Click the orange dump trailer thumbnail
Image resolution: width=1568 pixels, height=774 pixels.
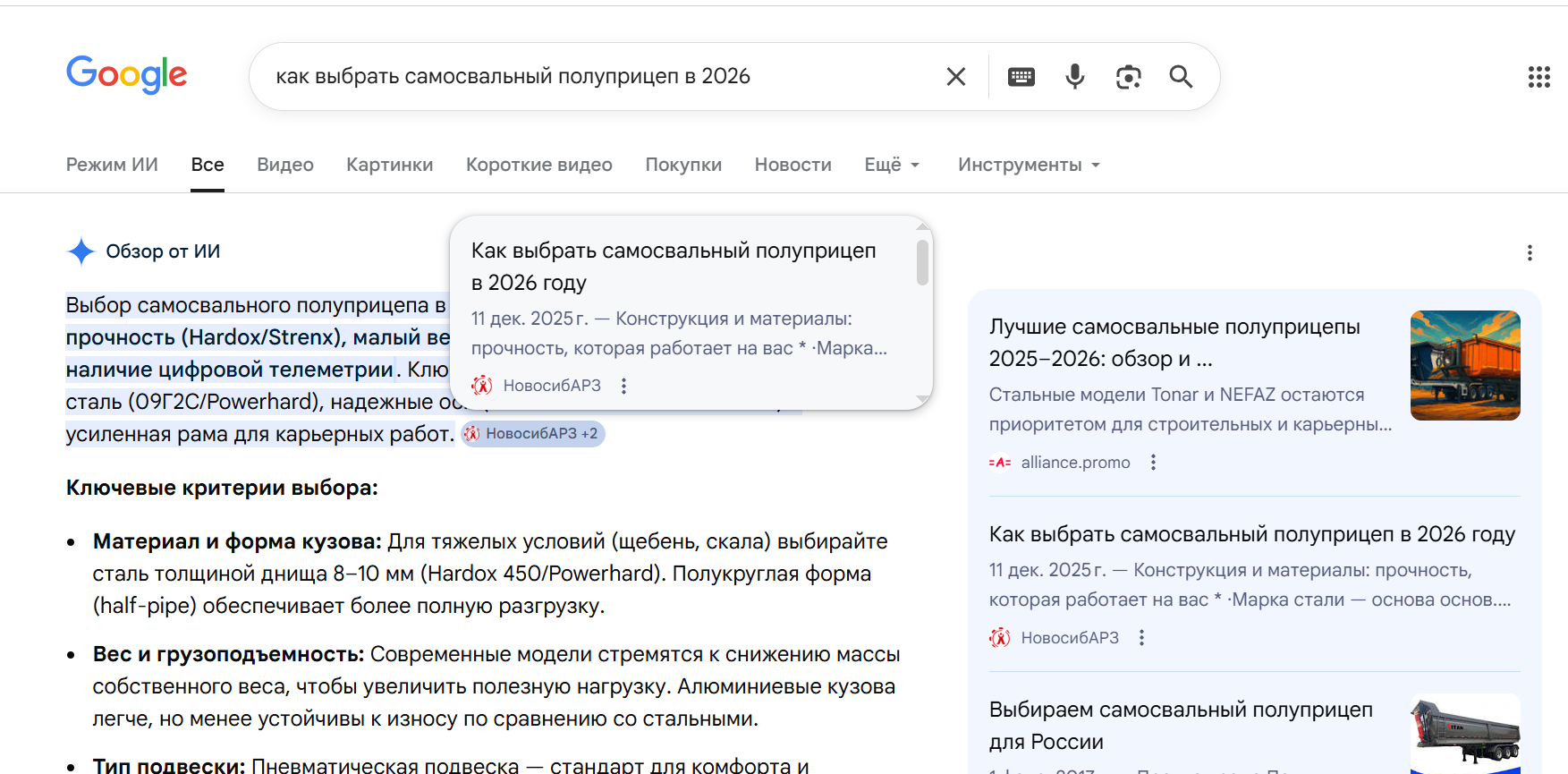[1464, 365]
